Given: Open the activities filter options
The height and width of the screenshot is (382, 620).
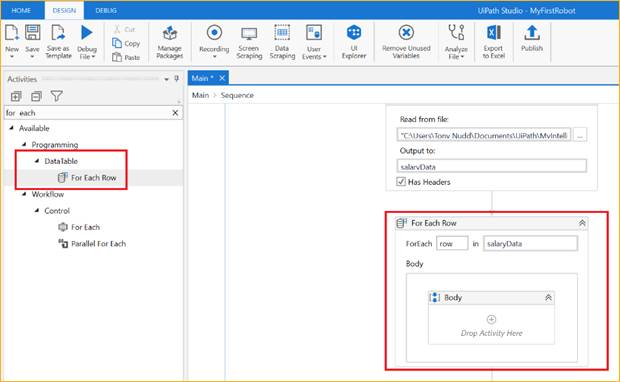Looking at the screenshot, I should click(x=57, y=96).
